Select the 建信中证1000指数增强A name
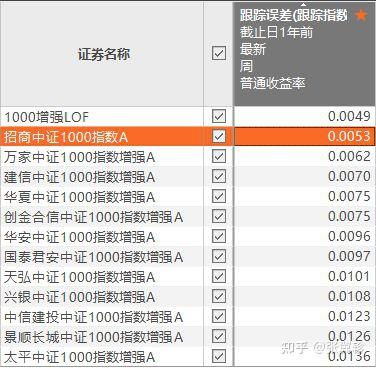This screenshot has width=376, height=368. coord(80,177)
